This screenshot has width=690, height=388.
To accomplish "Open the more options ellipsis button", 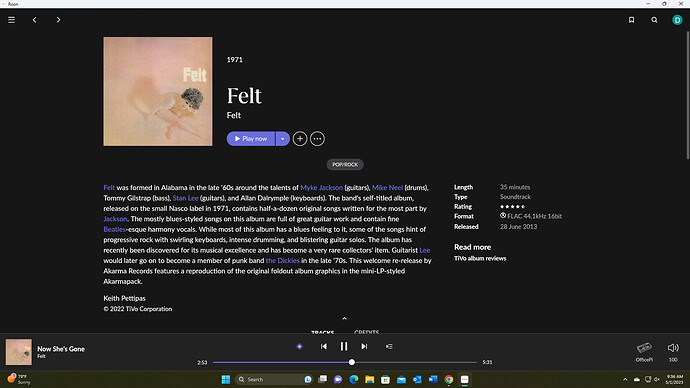I will [317, 139].
